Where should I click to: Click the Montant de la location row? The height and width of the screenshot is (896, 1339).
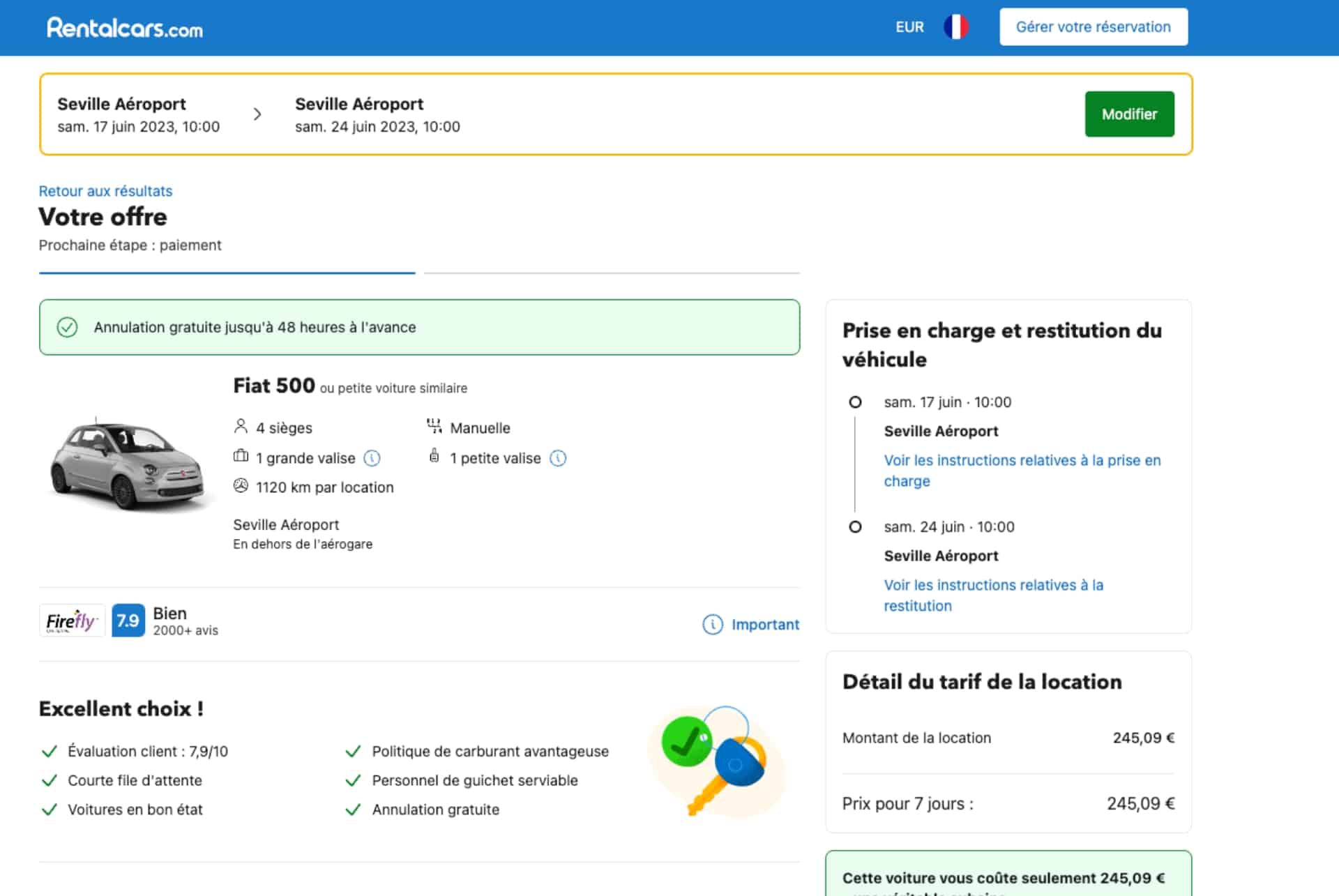tap(1008, 738)
